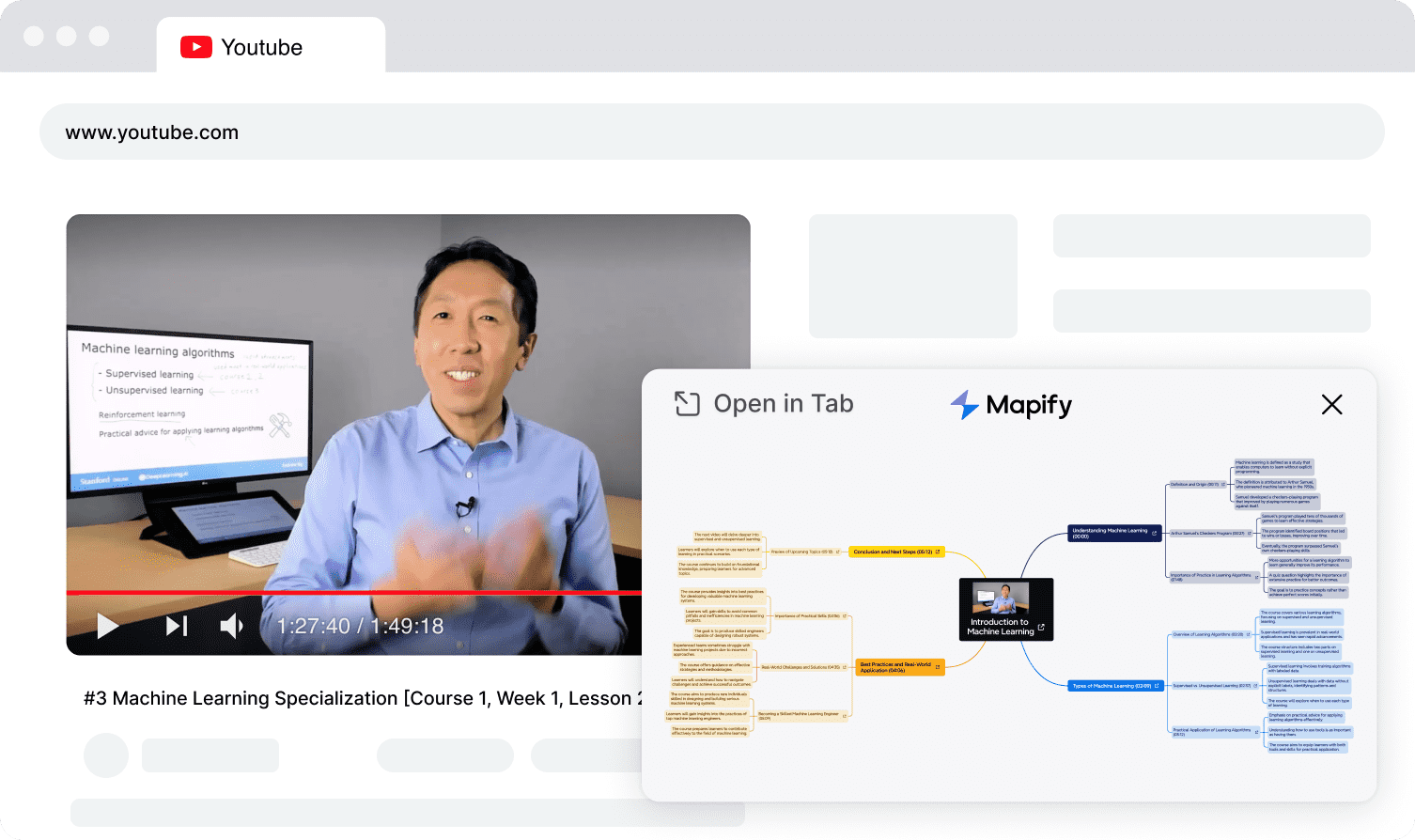Screen dimensions: 1415x840
Task: Open the link icon on the Understanding Machine Learning node
Action: 1155,533
